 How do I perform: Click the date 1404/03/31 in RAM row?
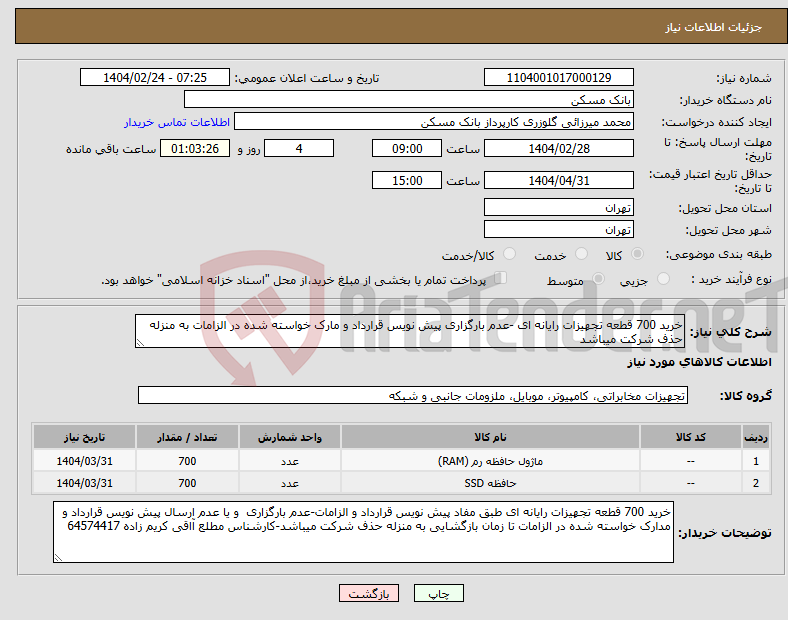tap(84, 461)
